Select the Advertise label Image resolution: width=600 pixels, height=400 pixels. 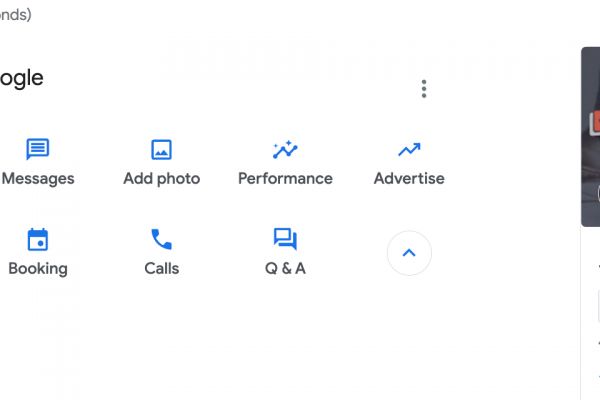click(x=408, y=179)
